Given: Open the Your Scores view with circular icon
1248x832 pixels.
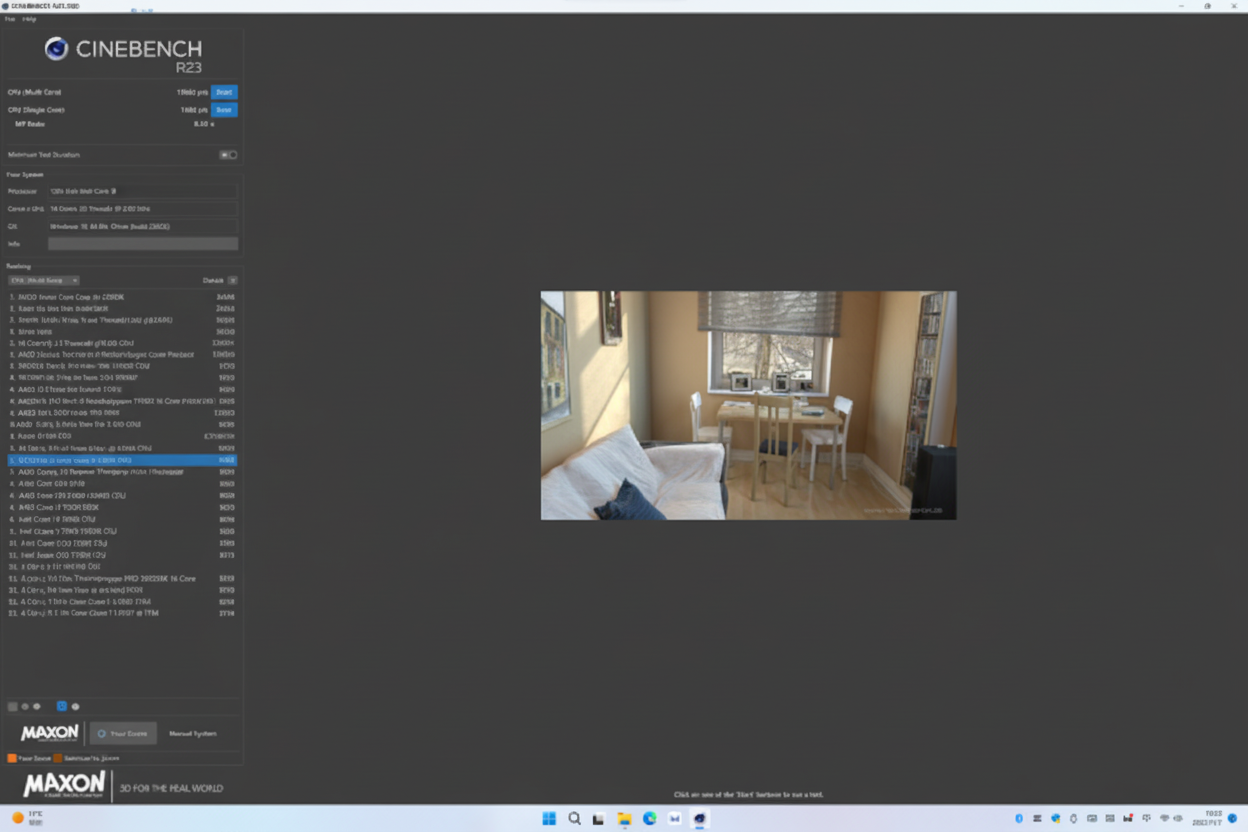Looking at the screenshot, I should [x=123, y=733].
